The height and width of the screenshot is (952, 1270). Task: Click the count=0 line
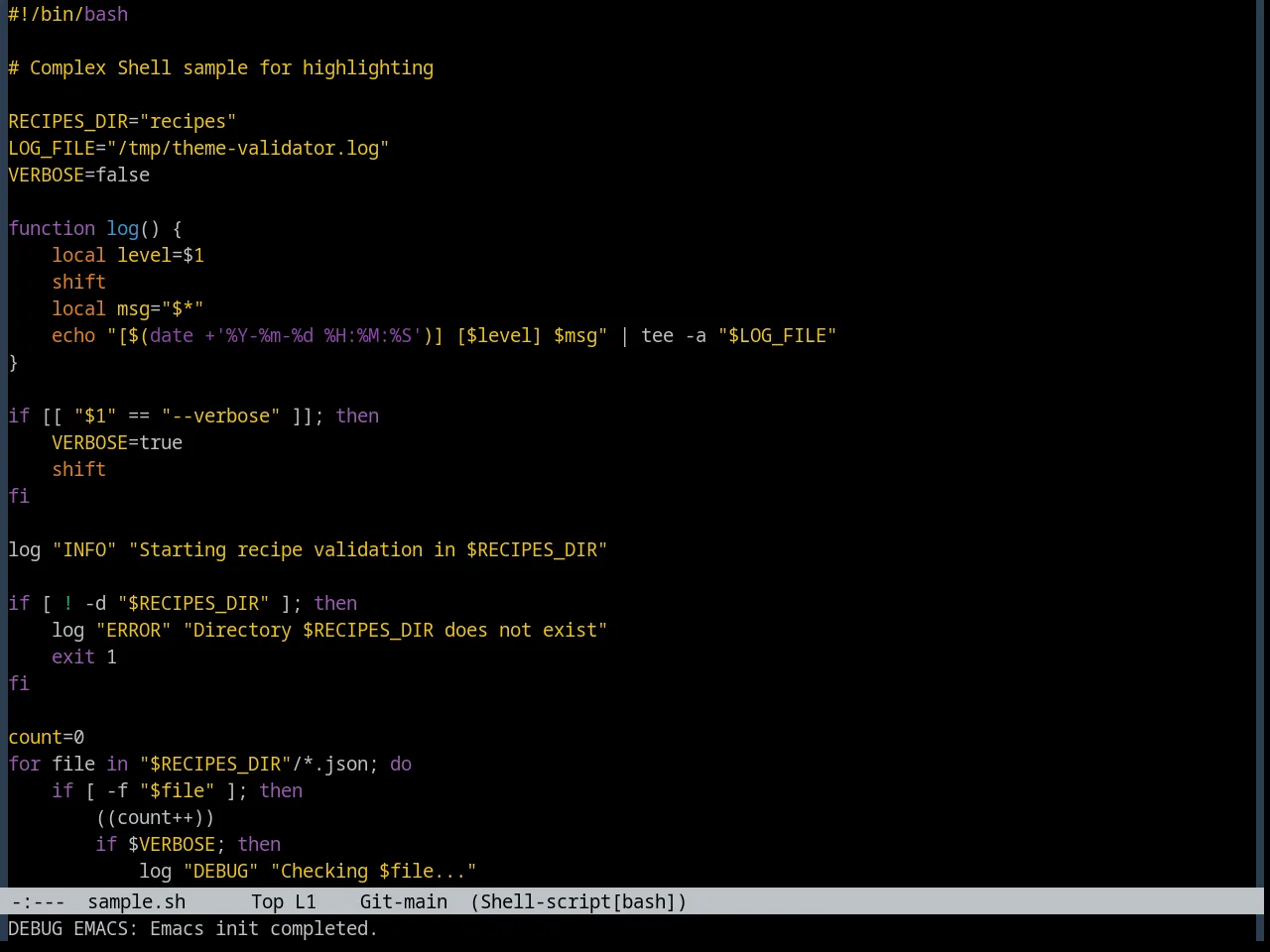tap(47, 737)
